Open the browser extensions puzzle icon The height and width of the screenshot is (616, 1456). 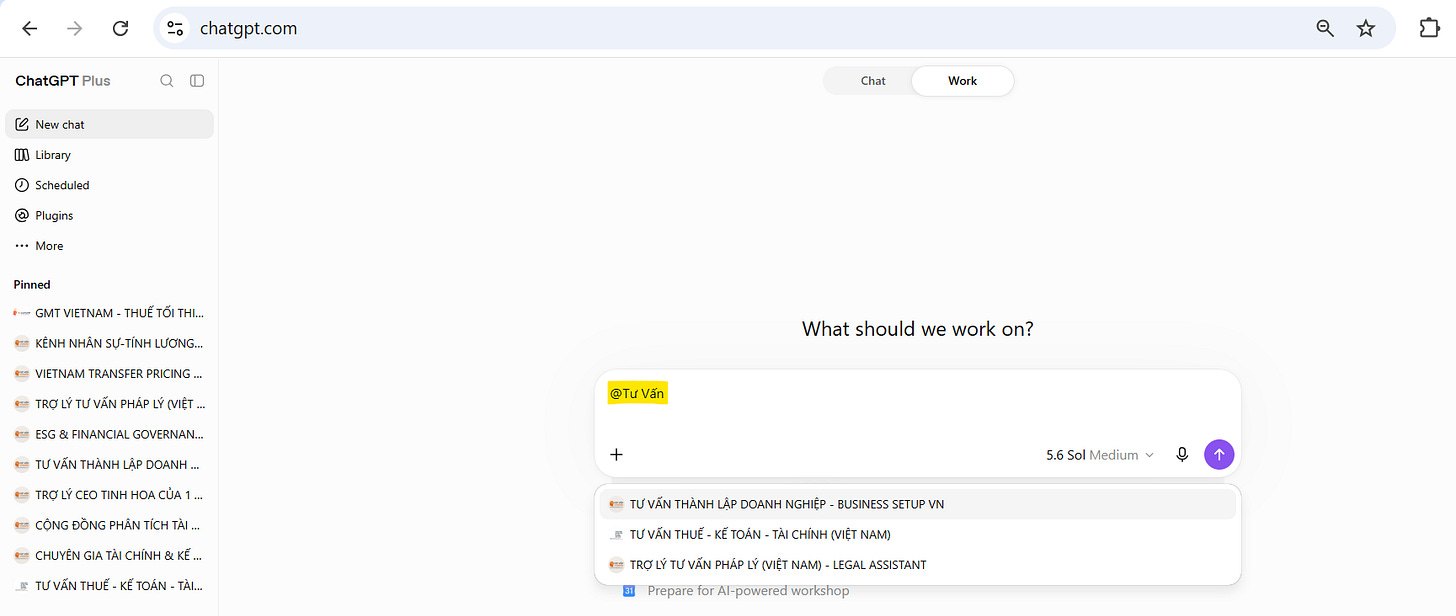[x=1430, y=28]
